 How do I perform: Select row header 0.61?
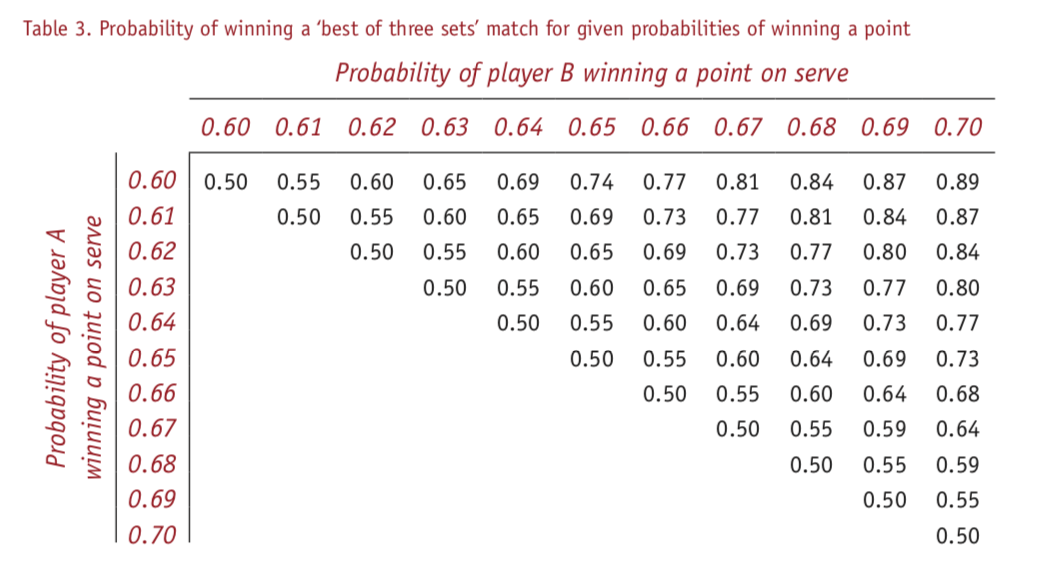[x=152, y=216]
